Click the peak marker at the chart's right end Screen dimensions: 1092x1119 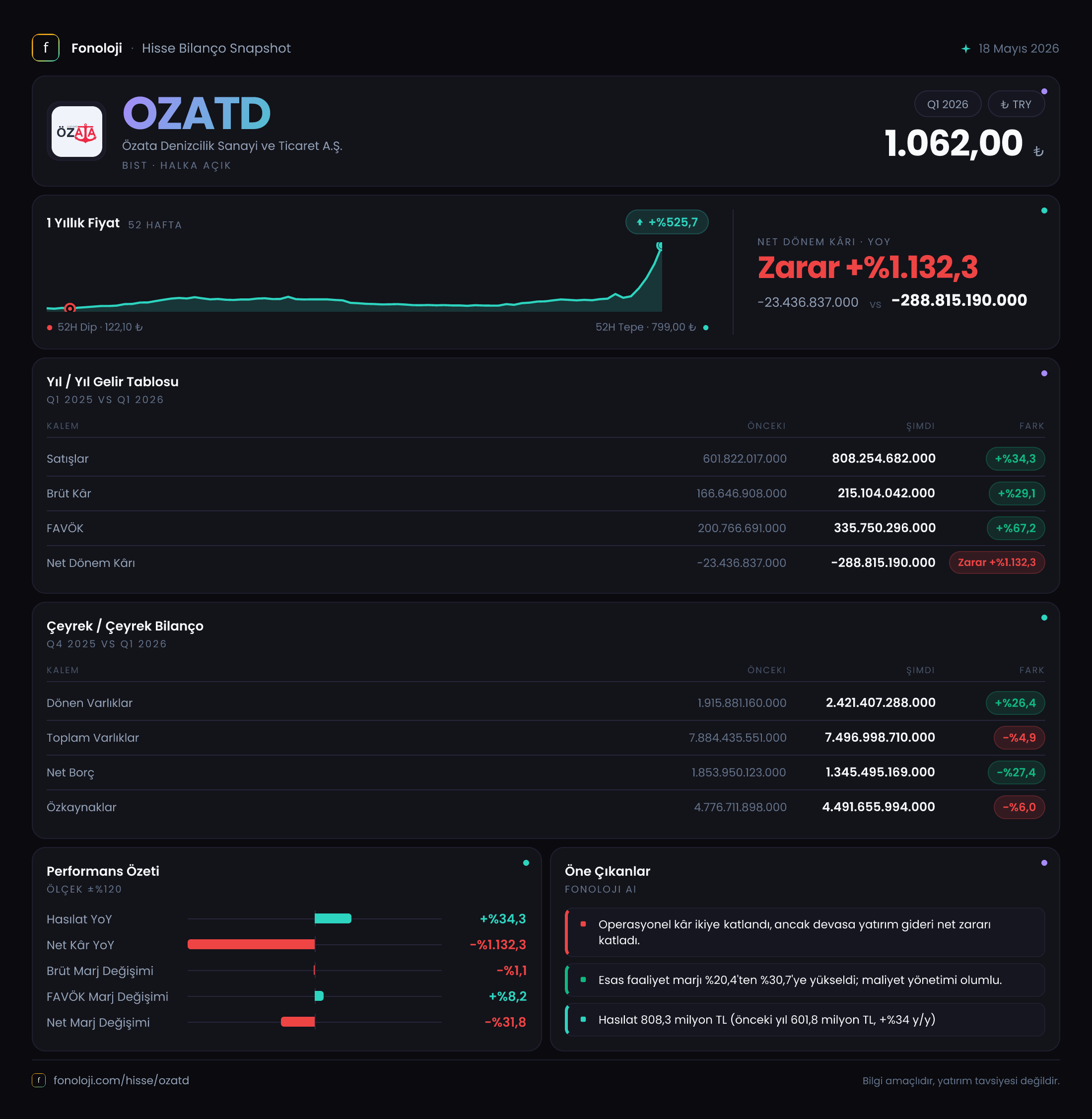(x=660, y=246)
